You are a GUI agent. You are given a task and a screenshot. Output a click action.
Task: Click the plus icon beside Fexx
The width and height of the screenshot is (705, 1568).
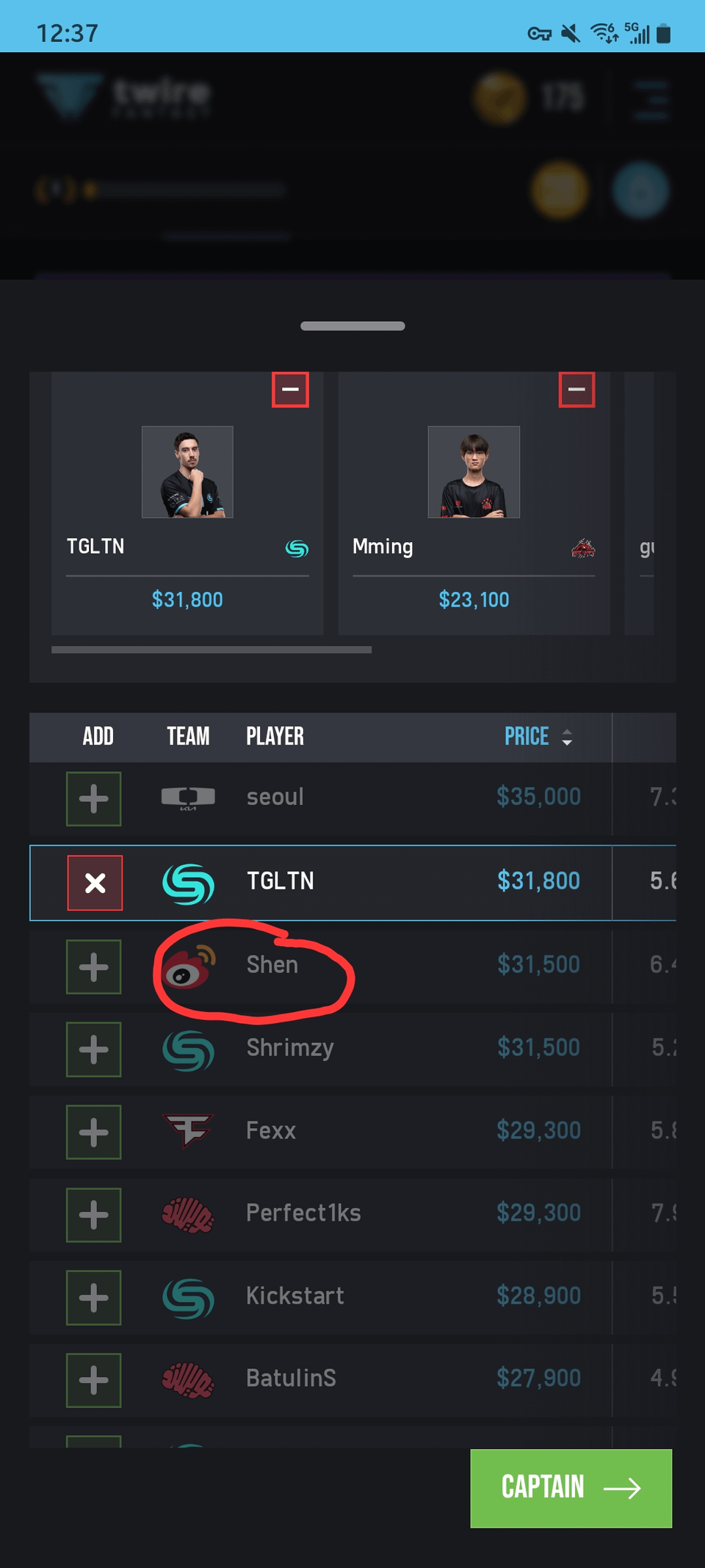[x=93, y=1132]
